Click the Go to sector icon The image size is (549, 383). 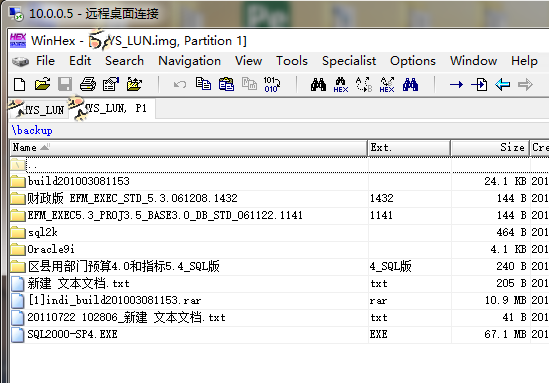point(479,84)
